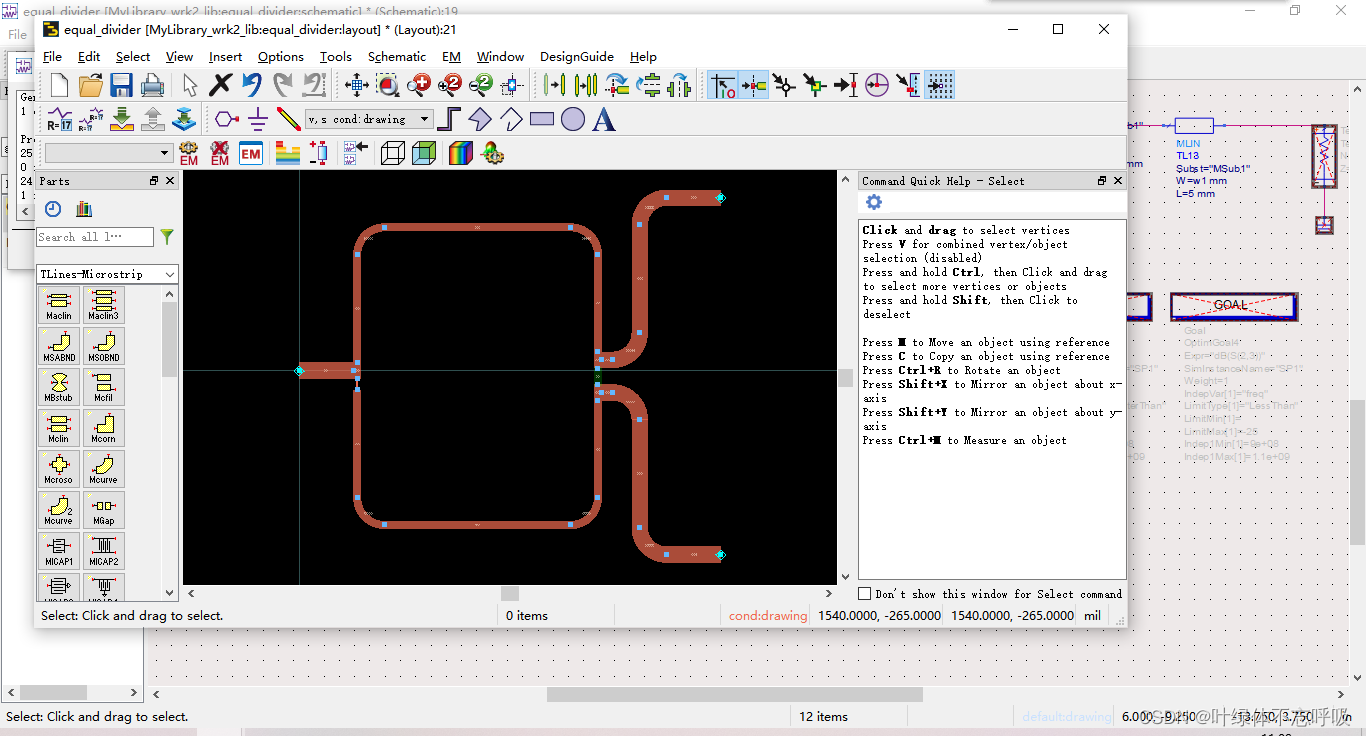Image resolution: width=1366 pixels, height=736 pixels.
Task: Toggle the grid snap mode button
Action: (x=939, y=85)
